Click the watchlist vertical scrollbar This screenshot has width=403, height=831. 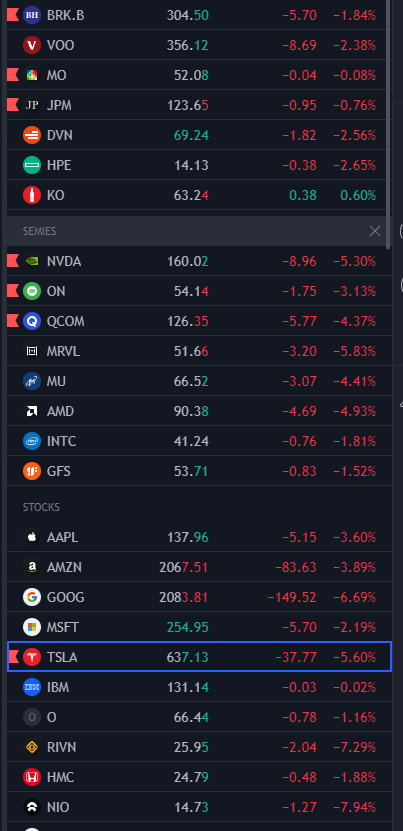[389, 125]
